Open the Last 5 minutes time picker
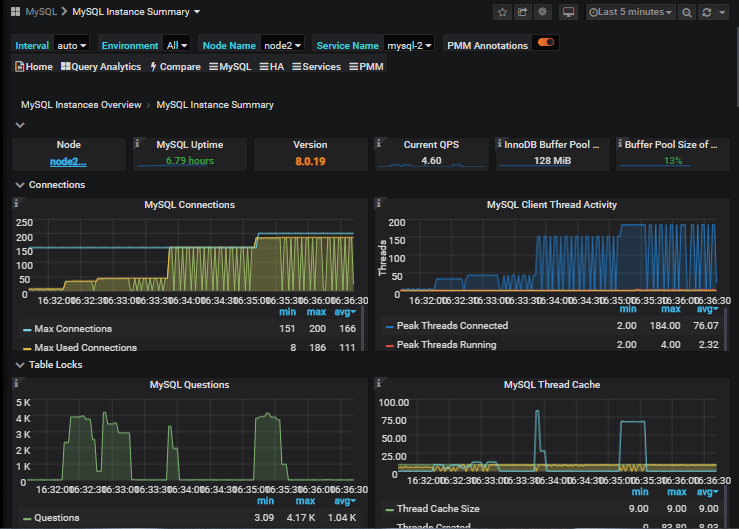 click(x=630, y=12)
